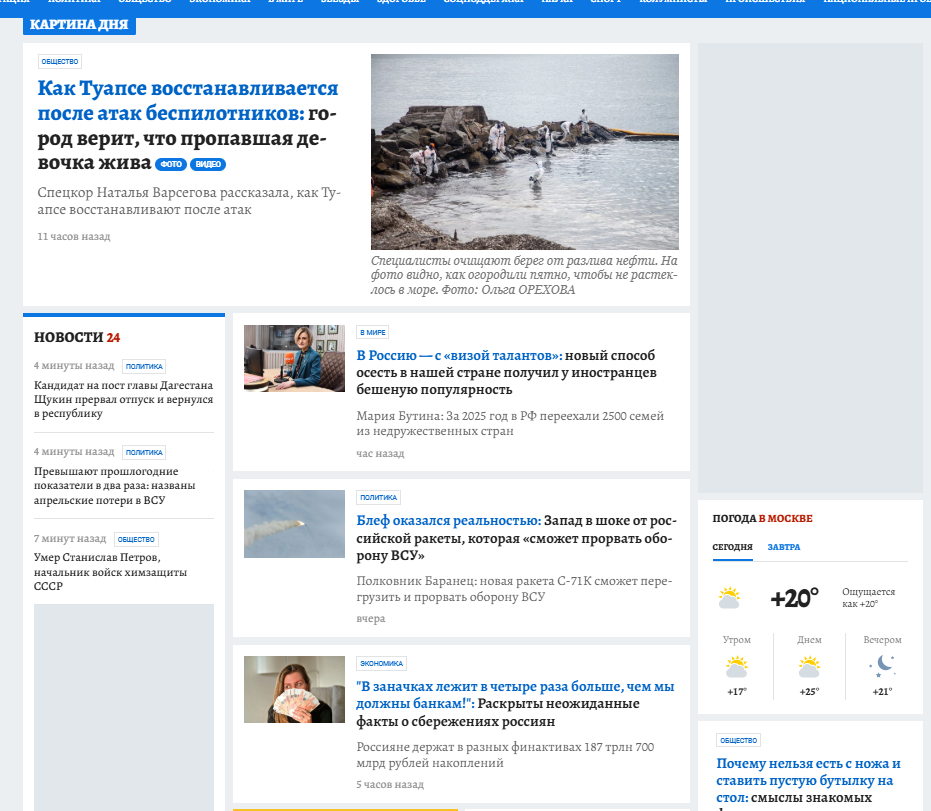Switch weather to СЕГОДНЯ tab

tap(732, 547)
